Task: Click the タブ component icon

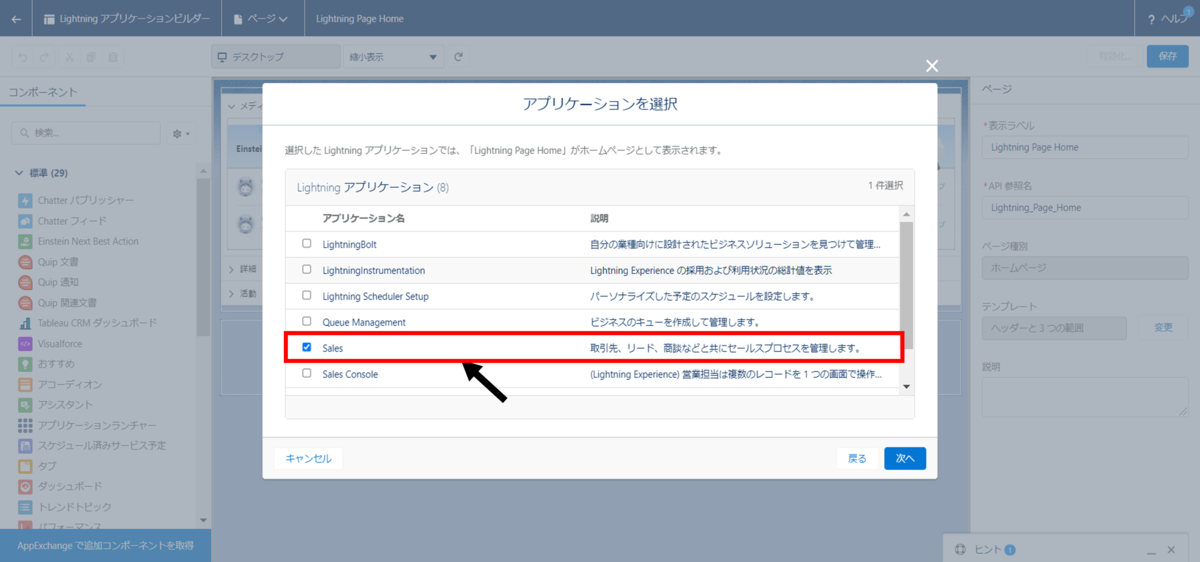Action: 25,466
